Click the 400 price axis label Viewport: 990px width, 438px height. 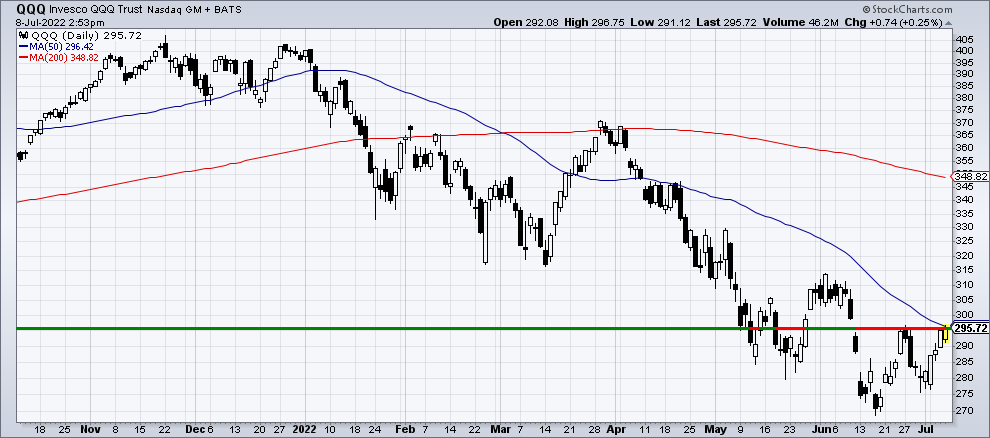coord(962,50)
